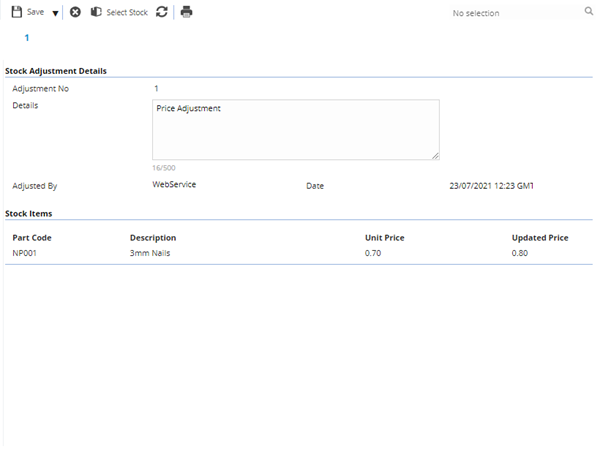The width and height of the screenshot is (600, 449).
Task: Click the search magnifier icon
Action: coord(589,12)
